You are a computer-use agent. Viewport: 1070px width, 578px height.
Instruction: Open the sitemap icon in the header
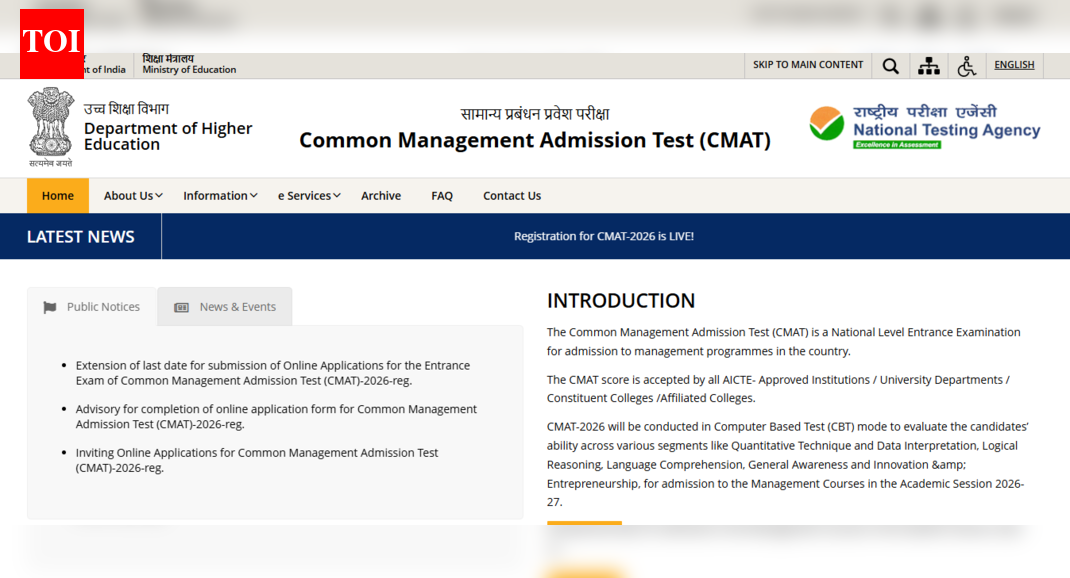[928, 65]
